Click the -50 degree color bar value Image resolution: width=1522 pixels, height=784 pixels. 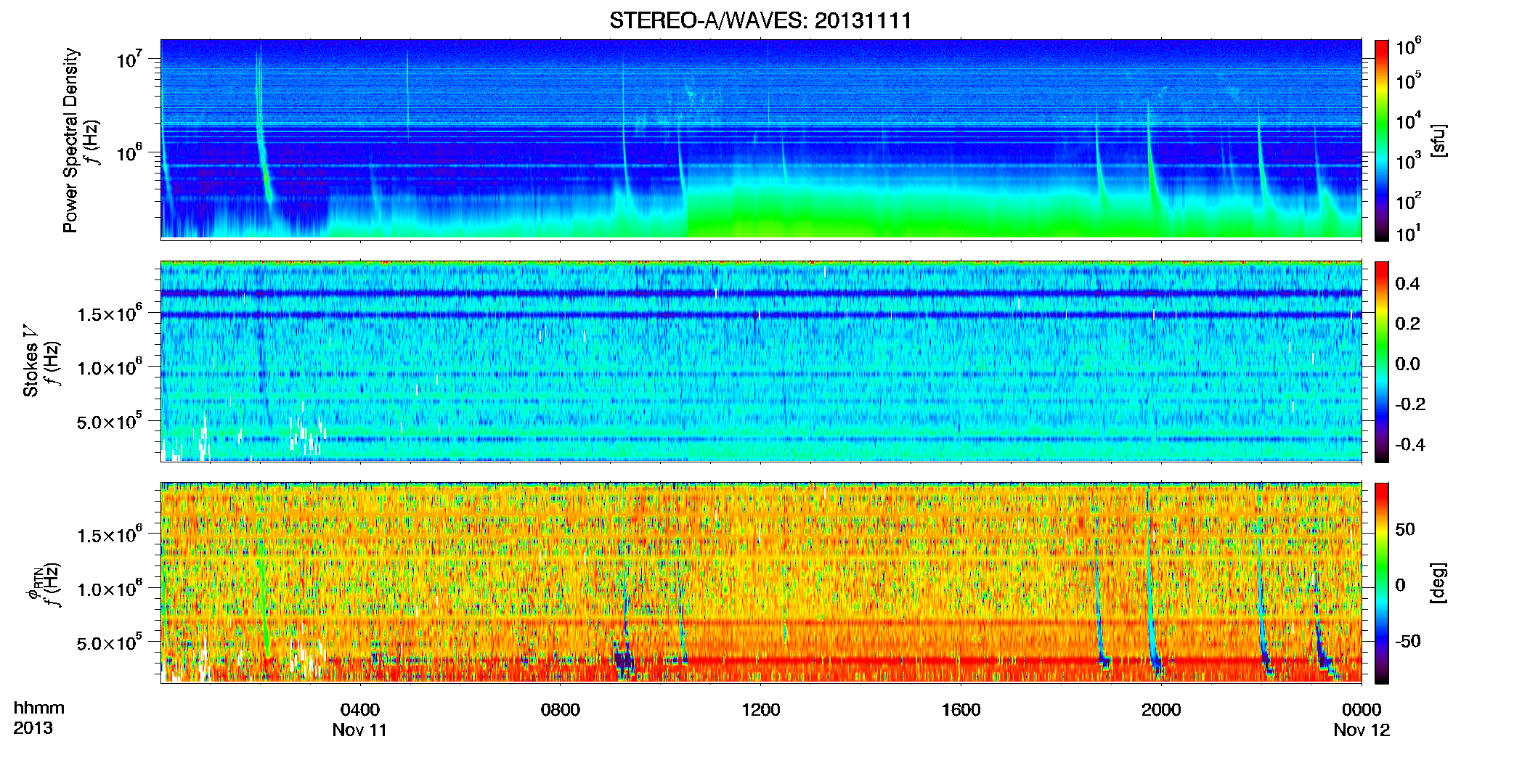[1408, 641]
